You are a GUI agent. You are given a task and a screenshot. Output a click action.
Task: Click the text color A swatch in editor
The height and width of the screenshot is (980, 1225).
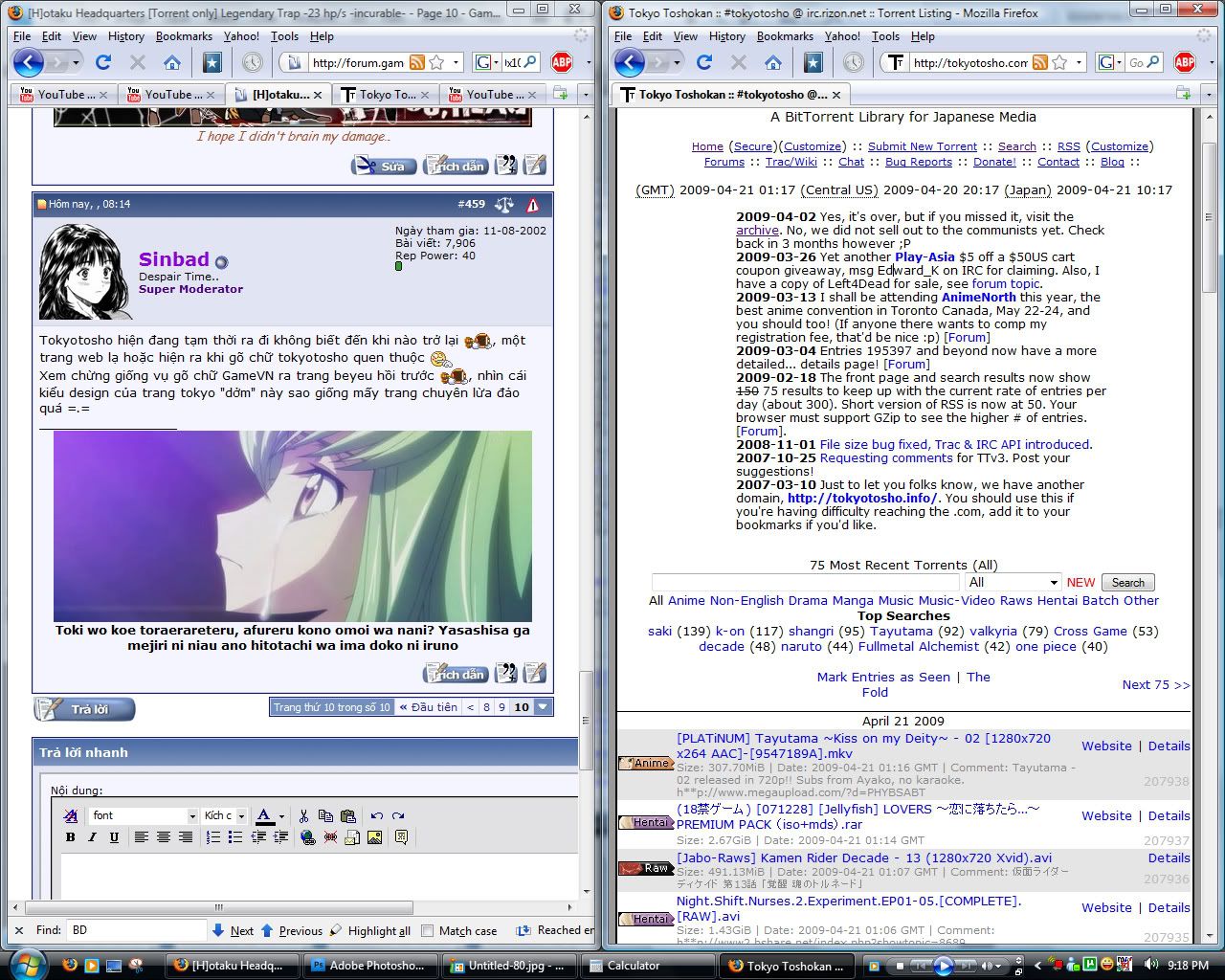(265, 815)
